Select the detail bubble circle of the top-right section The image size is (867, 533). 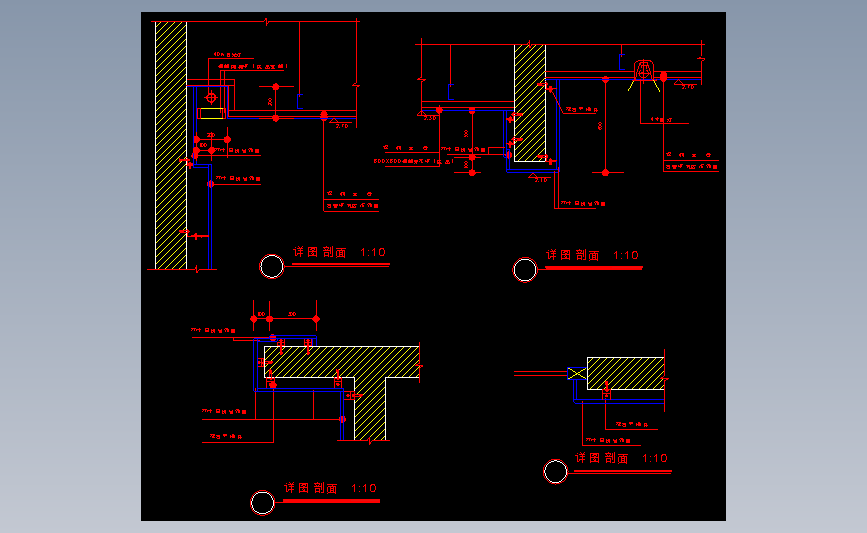(525, 270)
